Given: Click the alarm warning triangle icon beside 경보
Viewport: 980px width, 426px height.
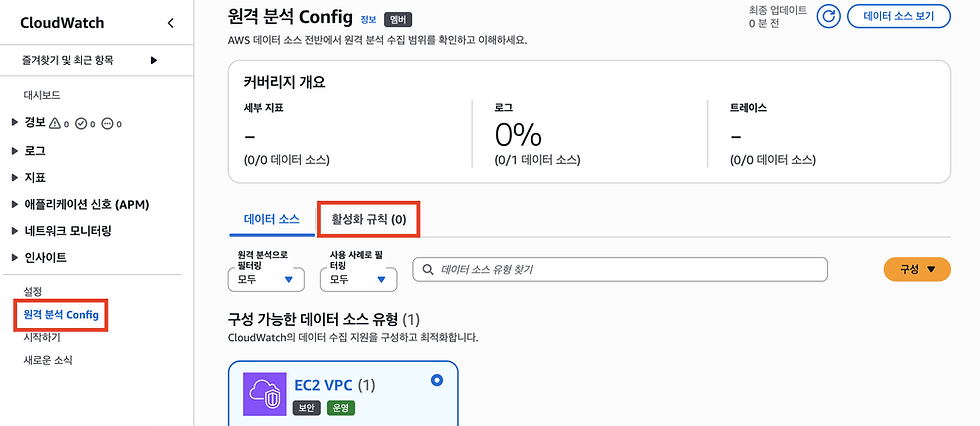Looking at the screenshot, I should (55, 123).
